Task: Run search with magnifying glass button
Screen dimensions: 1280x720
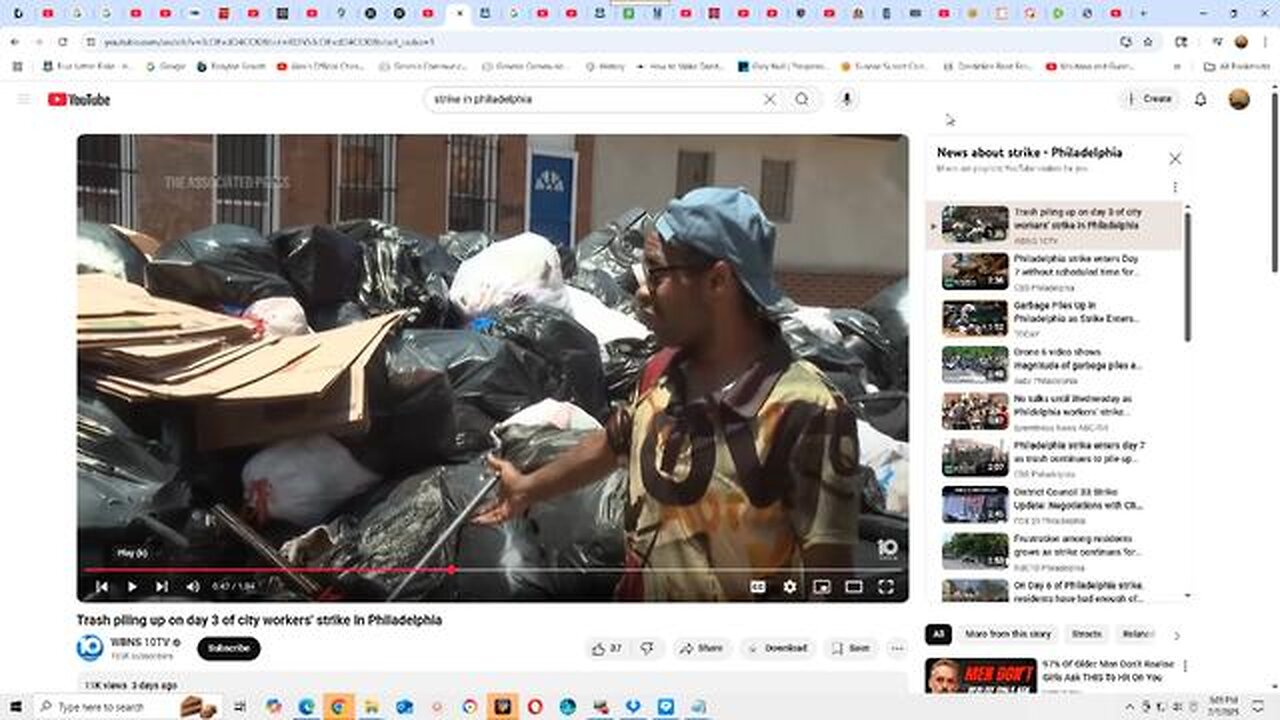Action: point(802,99)
